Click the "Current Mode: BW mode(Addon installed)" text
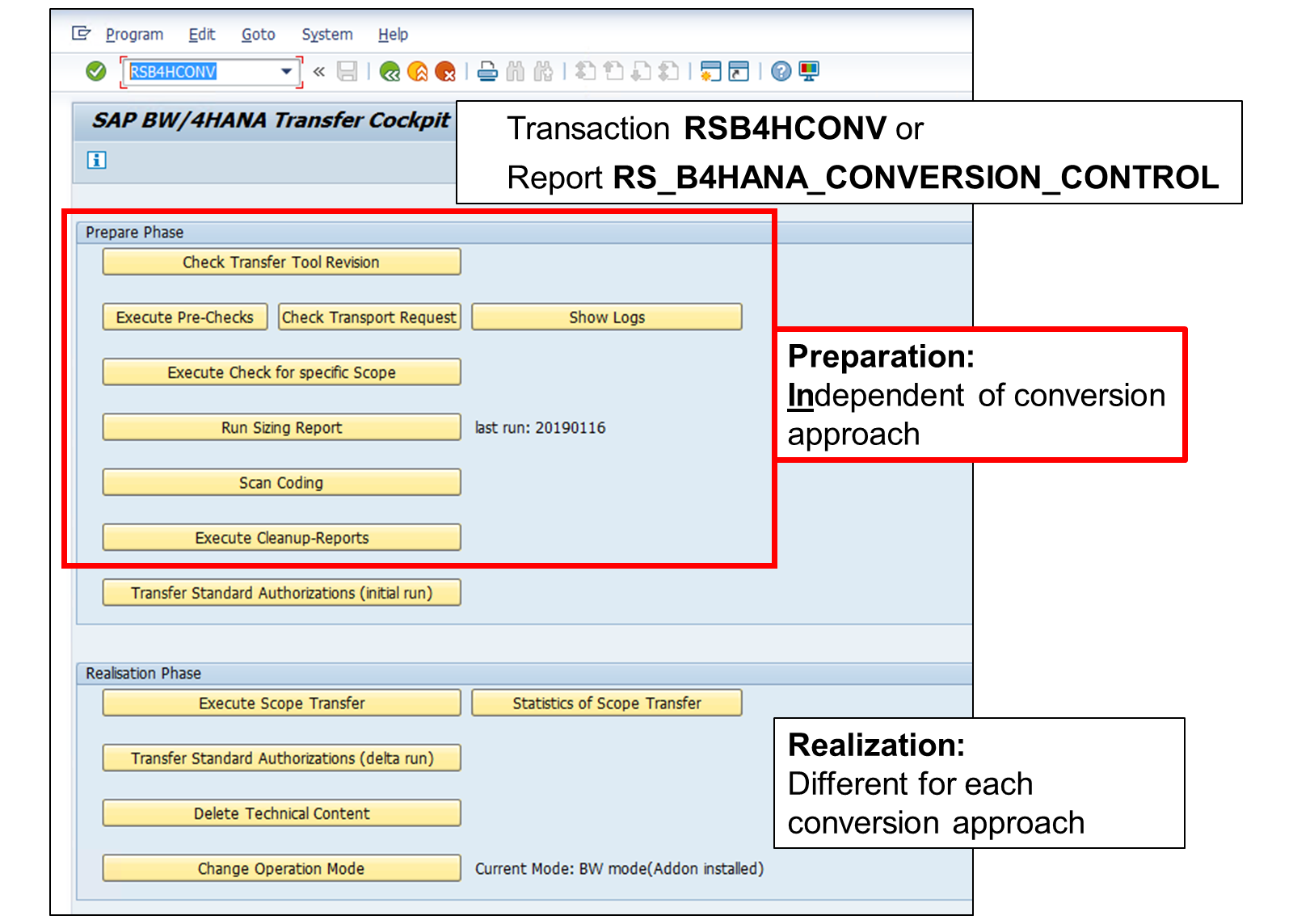Viewport: 1293px width, 924px height. coord(619,868)
